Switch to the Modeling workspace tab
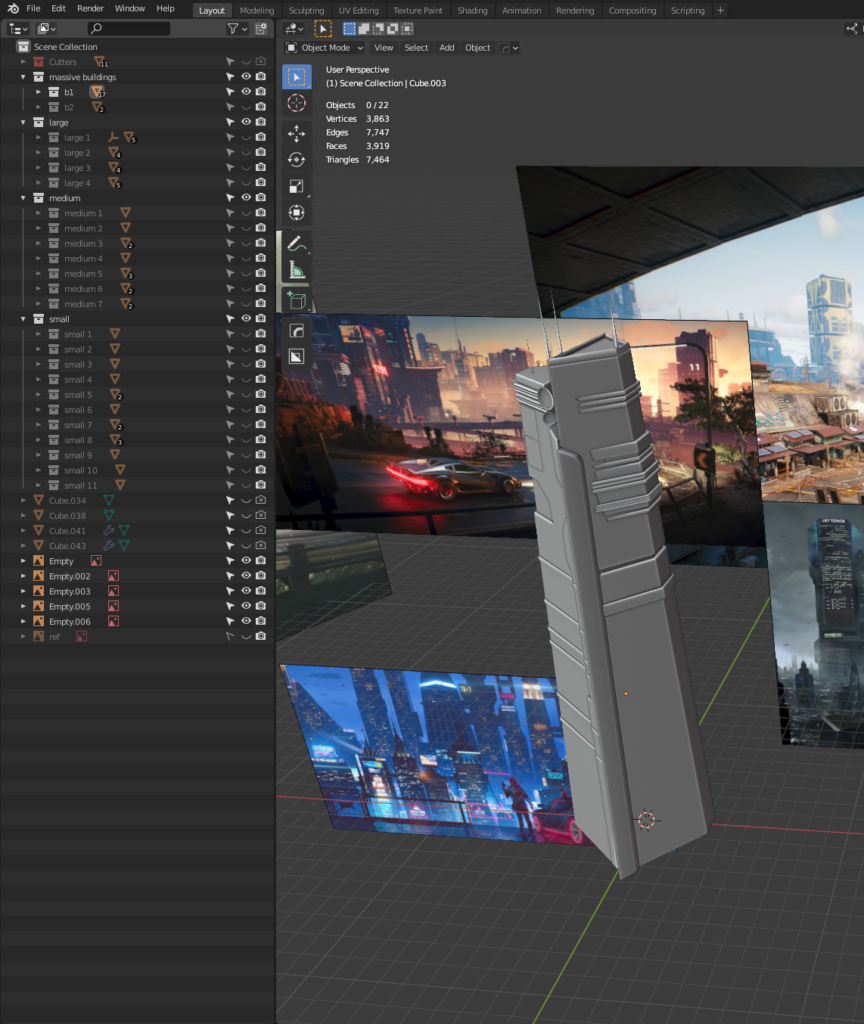Viewport: 864px width, 1024px height. tap(257, 11)
